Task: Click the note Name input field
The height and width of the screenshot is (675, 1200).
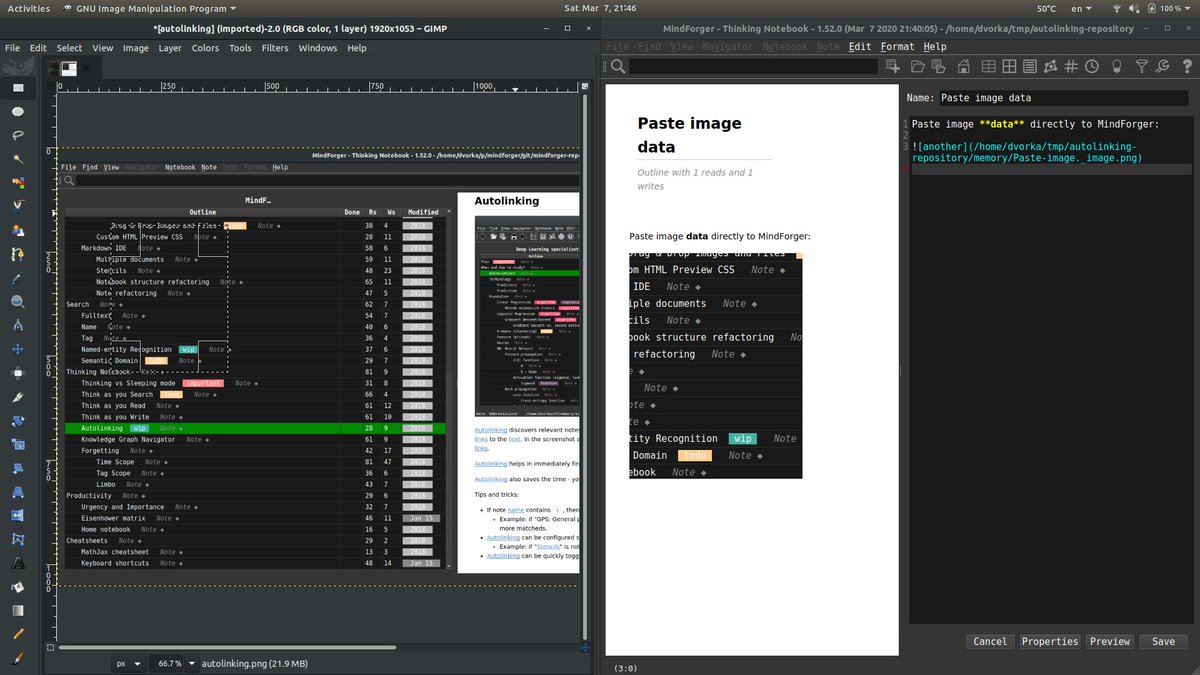Action: coord(1065,98)
